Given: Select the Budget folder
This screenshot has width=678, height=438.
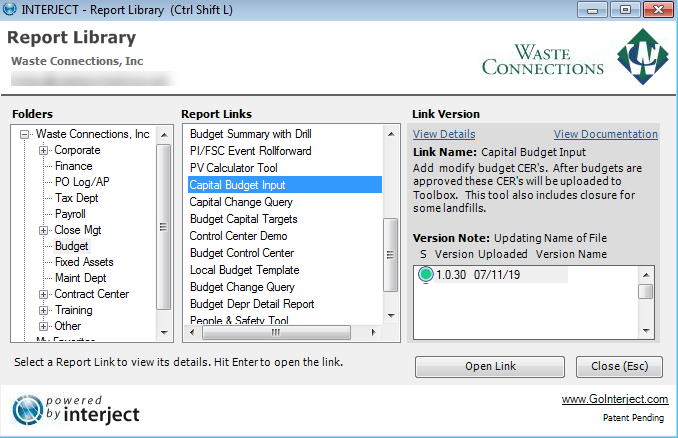Looking at the screenshot, I should [x=71, y=246].
